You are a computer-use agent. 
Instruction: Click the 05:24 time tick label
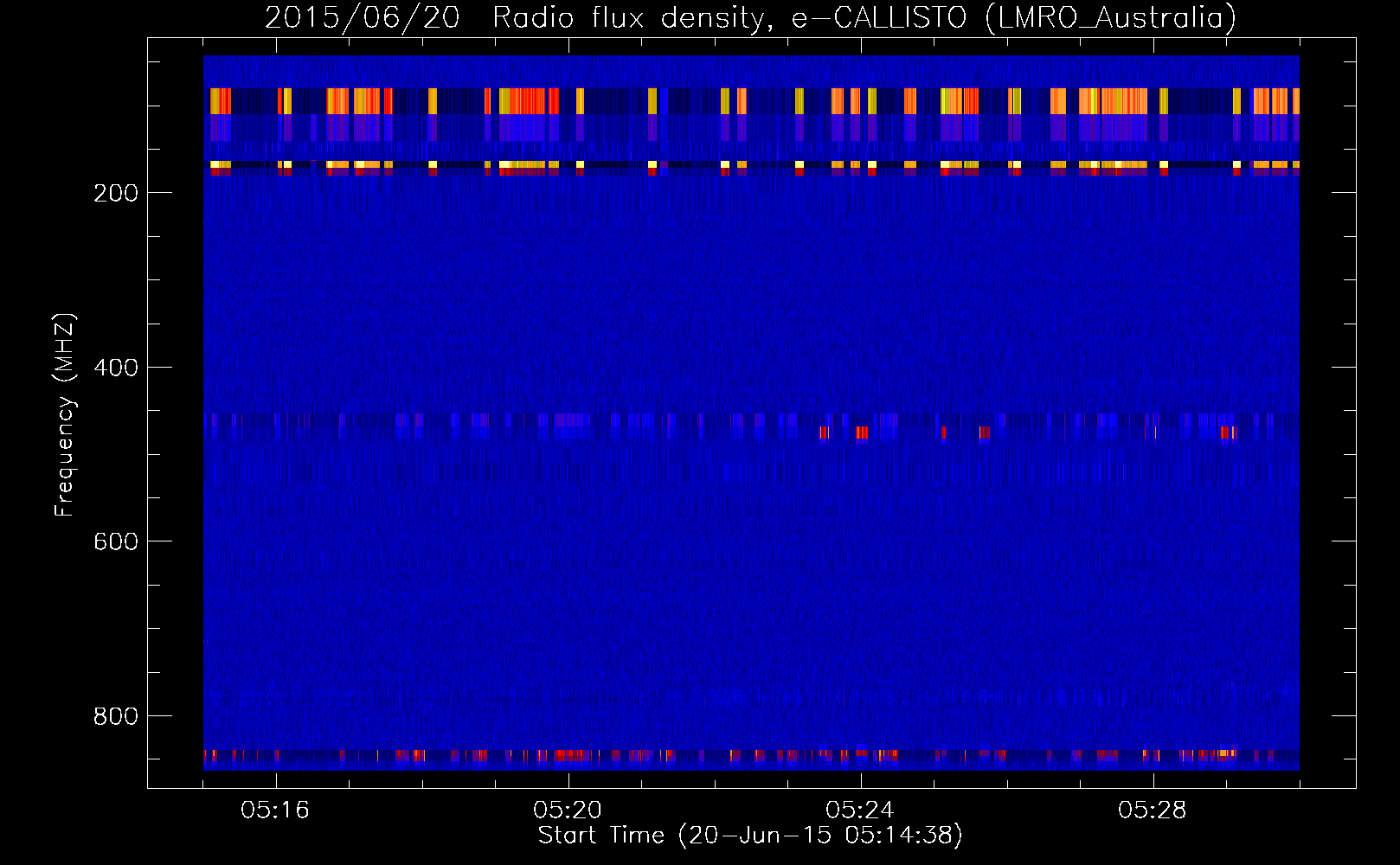click(860, 811)
